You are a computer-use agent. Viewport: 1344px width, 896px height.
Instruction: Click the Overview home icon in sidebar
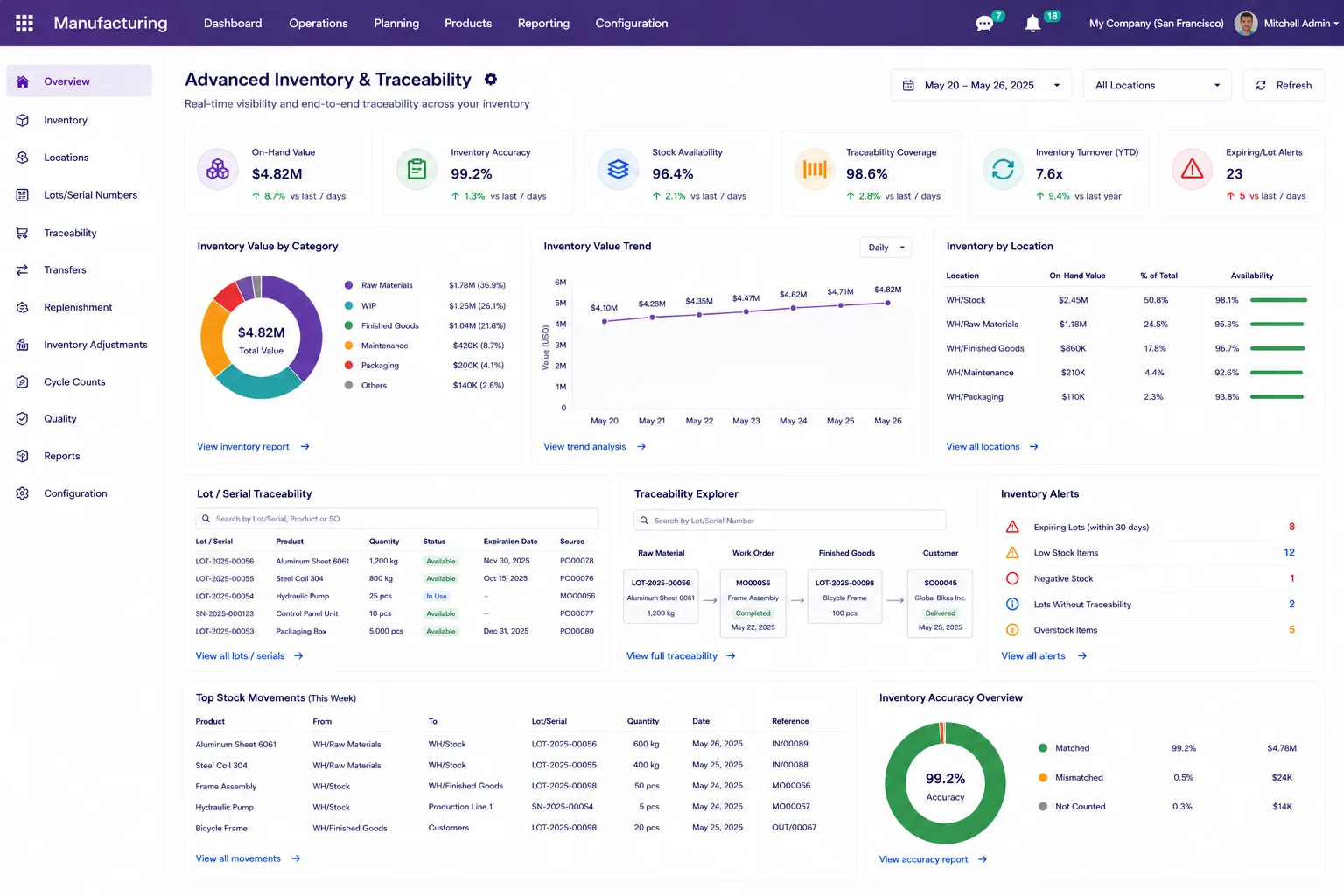23,81
